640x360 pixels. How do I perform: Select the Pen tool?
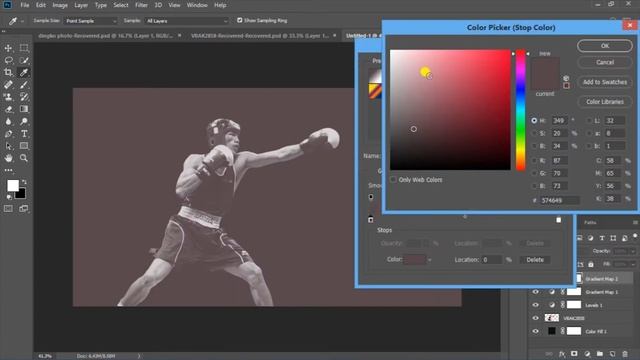[x=8, y=134]
